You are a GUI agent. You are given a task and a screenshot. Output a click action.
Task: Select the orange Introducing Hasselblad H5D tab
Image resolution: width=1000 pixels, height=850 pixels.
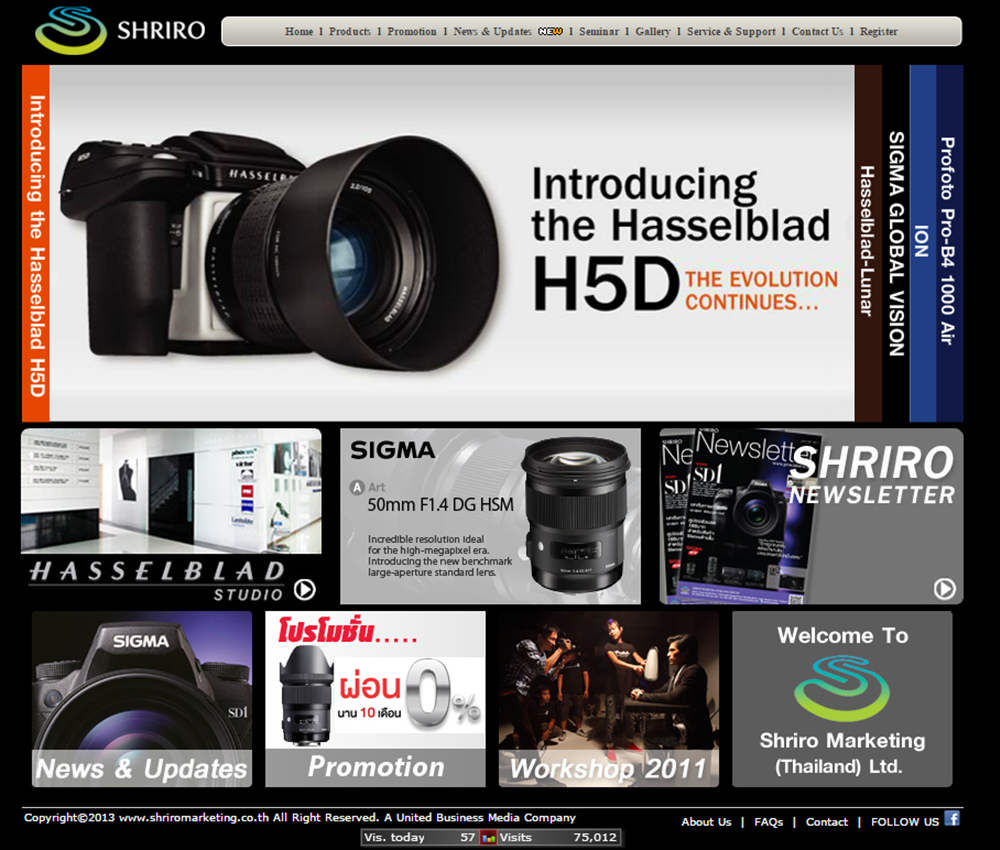36,243
